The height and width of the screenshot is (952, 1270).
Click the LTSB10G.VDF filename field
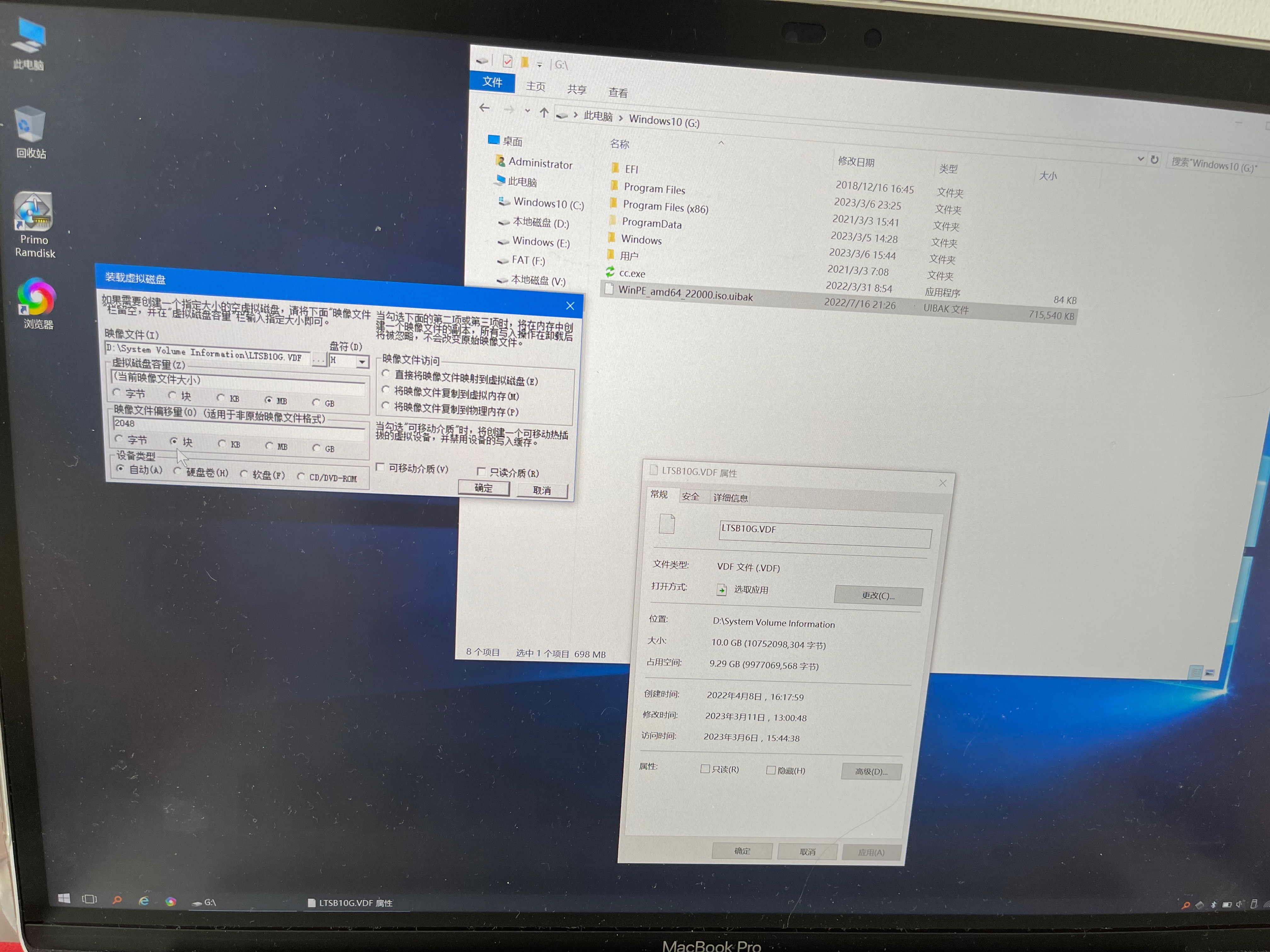825,534
